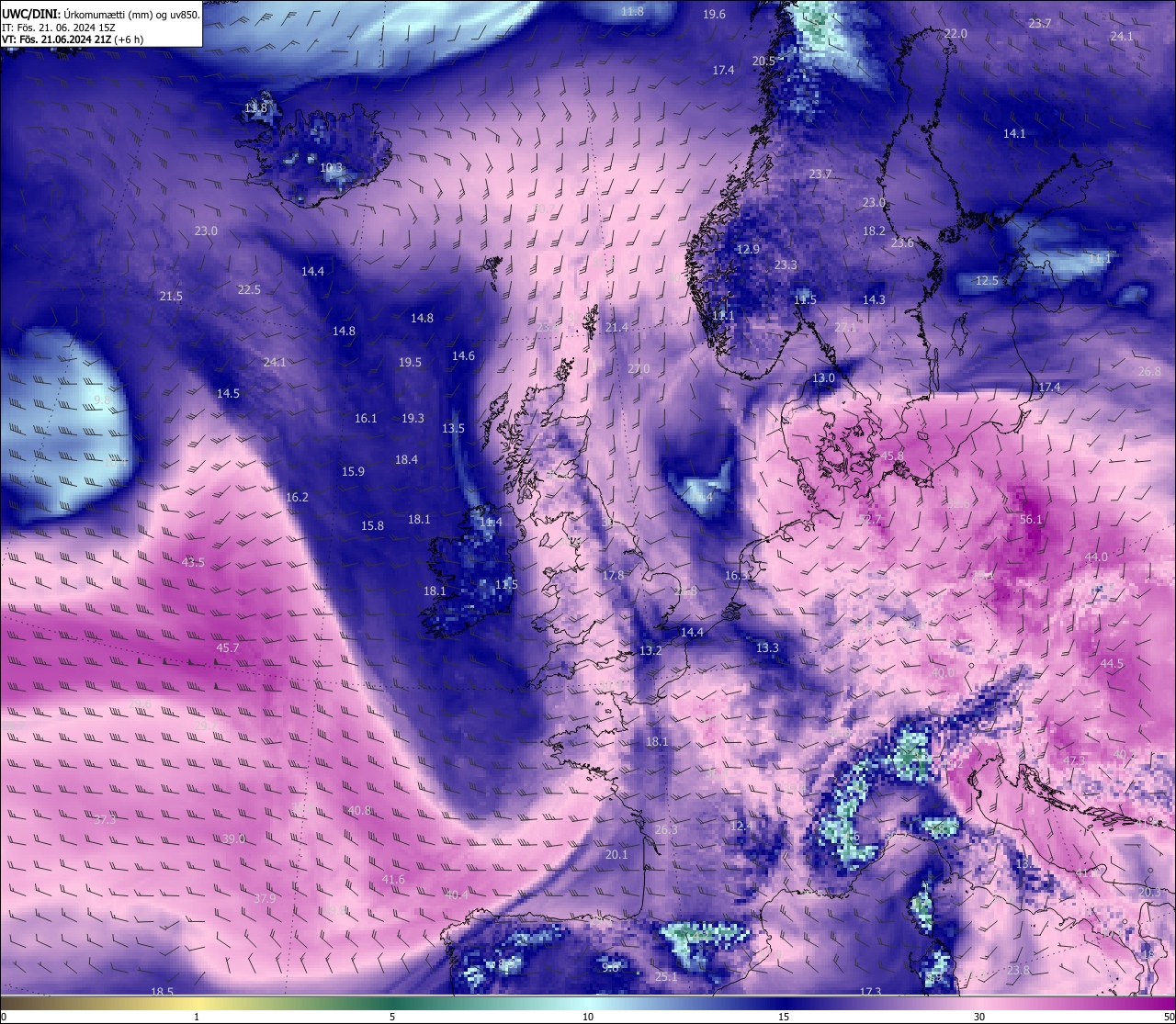The width and height of the screenshot is (1176, 1024).
Task: Click the '30' tick on the color scale
Action: click(x=979, y=1017)
